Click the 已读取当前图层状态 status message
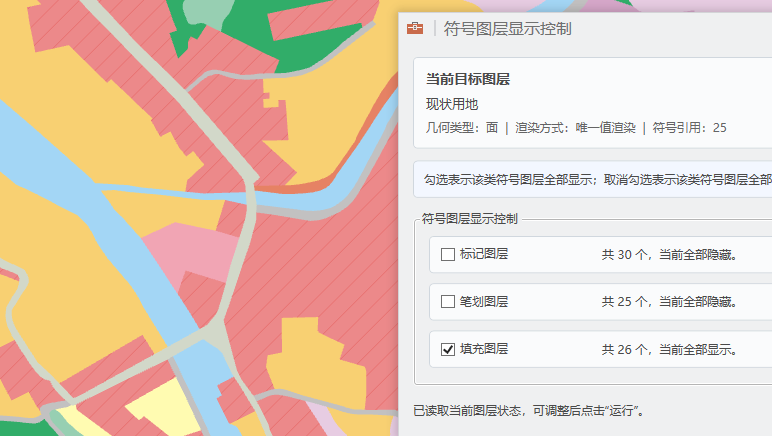Image resolution: width=772 pixels, height=436 pixels. click(528, 410)
